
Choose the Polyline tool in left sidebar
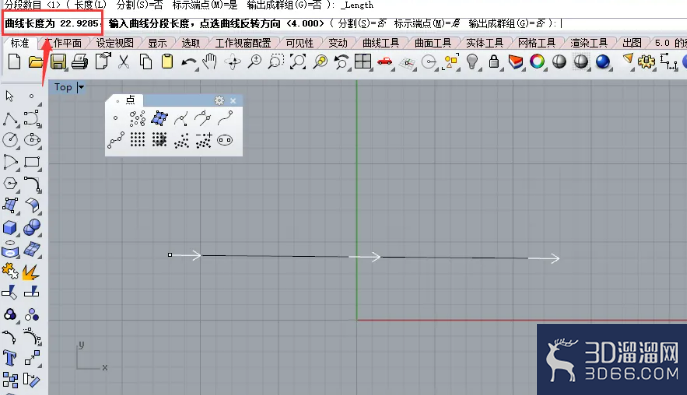[10, 119]
